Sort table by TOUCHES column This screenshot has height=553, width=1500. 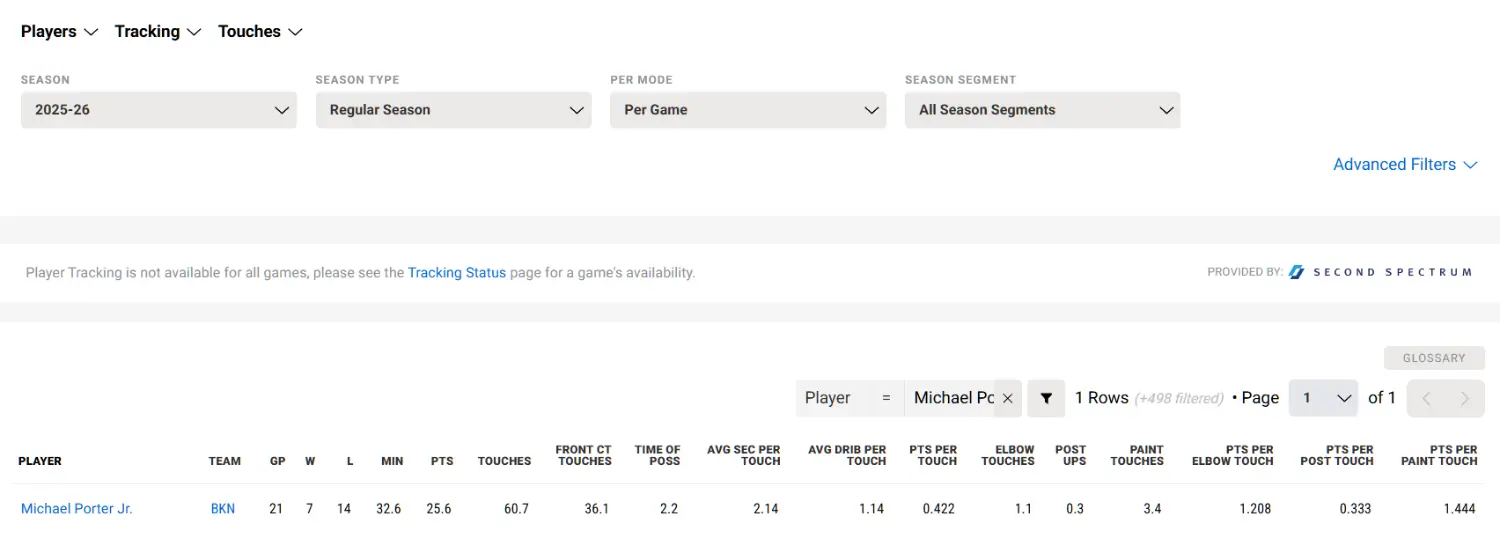pos(504,461)
